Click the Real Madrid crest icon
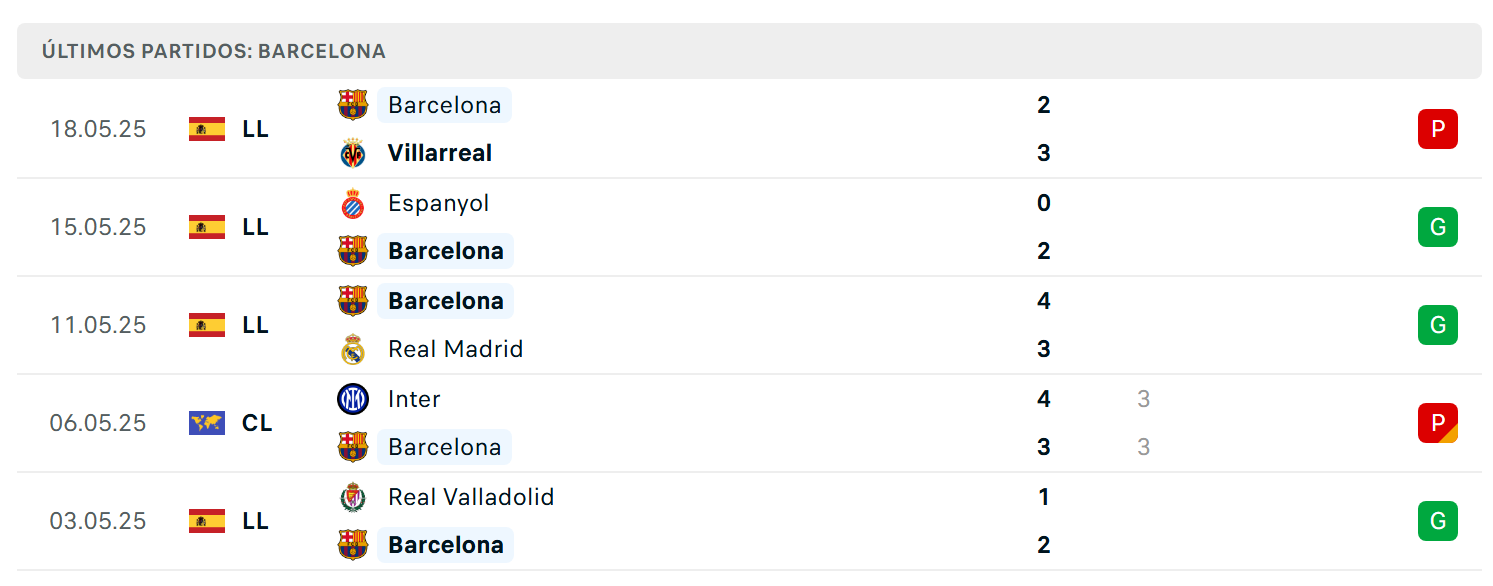1493x586 pixels. (353, 349)
